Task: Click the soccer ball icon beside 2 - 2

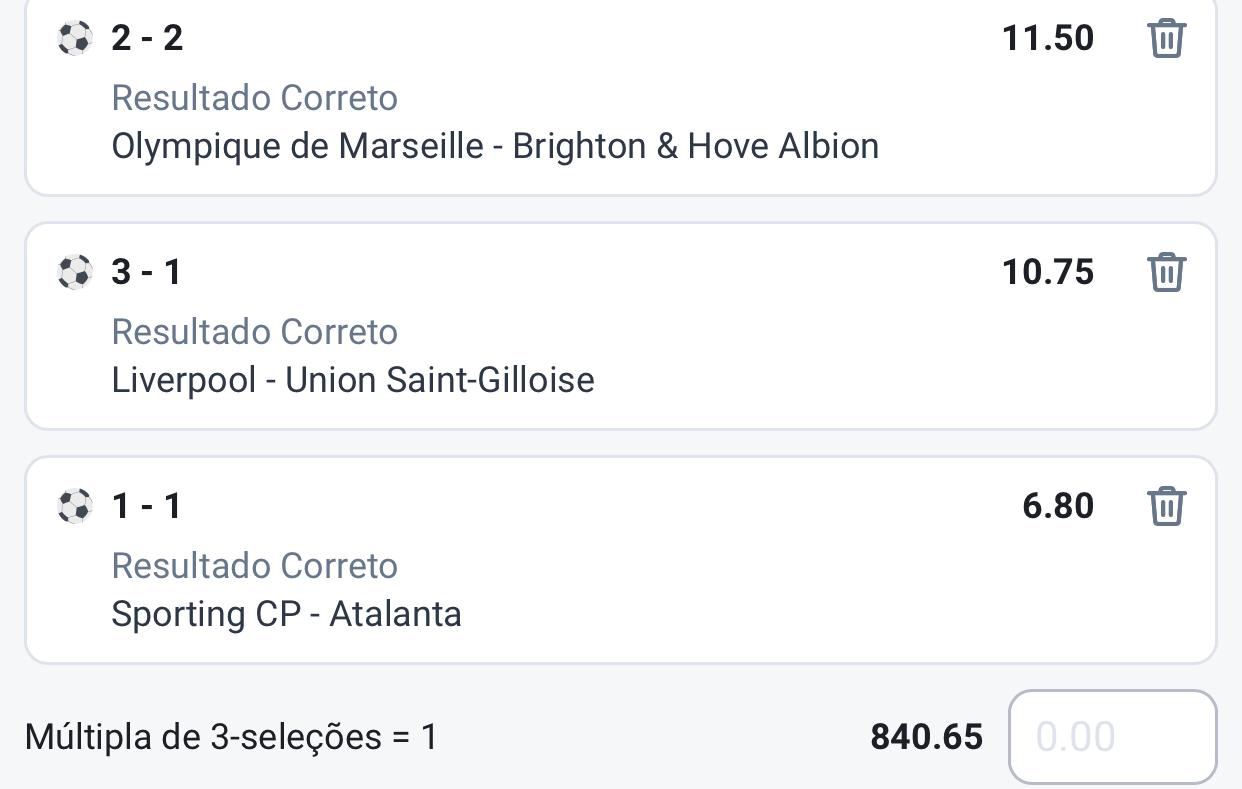Action: click(75, 38)
